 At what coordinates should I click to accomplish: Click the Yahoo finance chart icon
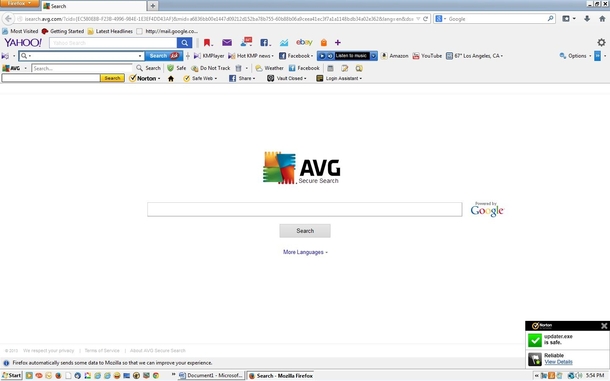click(x=284, y=42)
